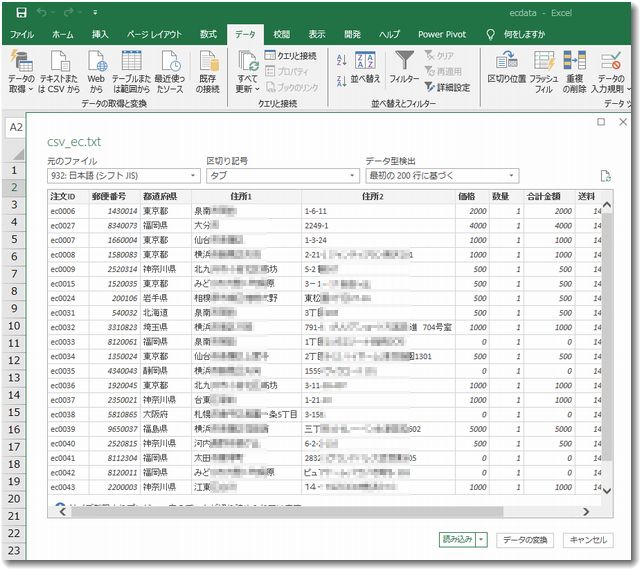Click the Undo arrow icon
Screen dimensions: 640x569
42,13
